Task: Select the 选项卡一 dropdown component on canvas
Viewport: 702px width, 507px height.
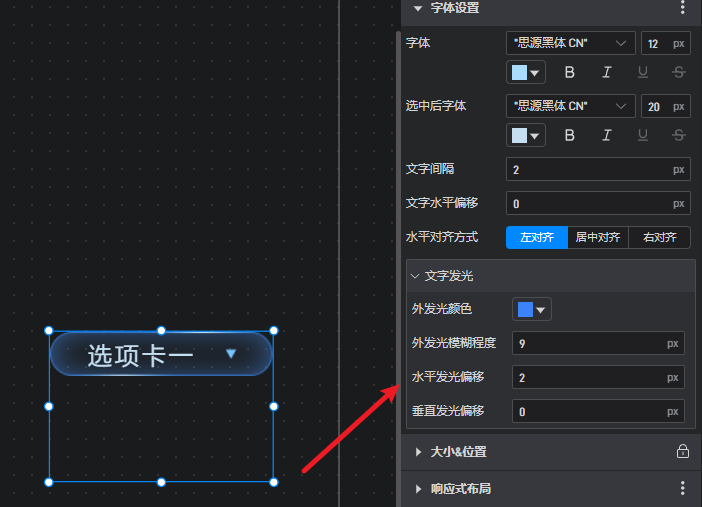Action: (x=161, y=354)
